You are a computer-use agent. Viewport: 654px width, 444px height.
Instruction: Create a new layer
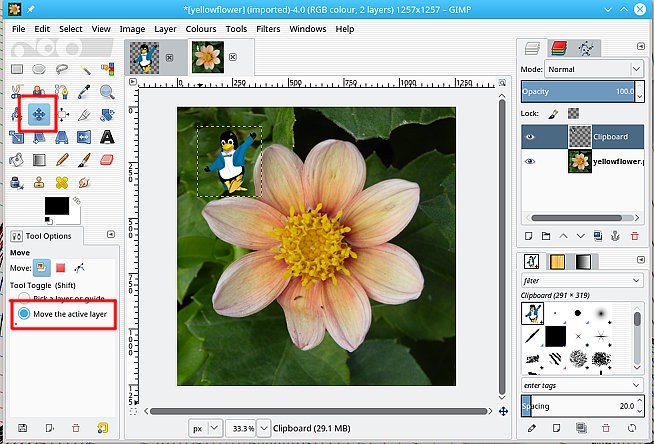(528, 236)
